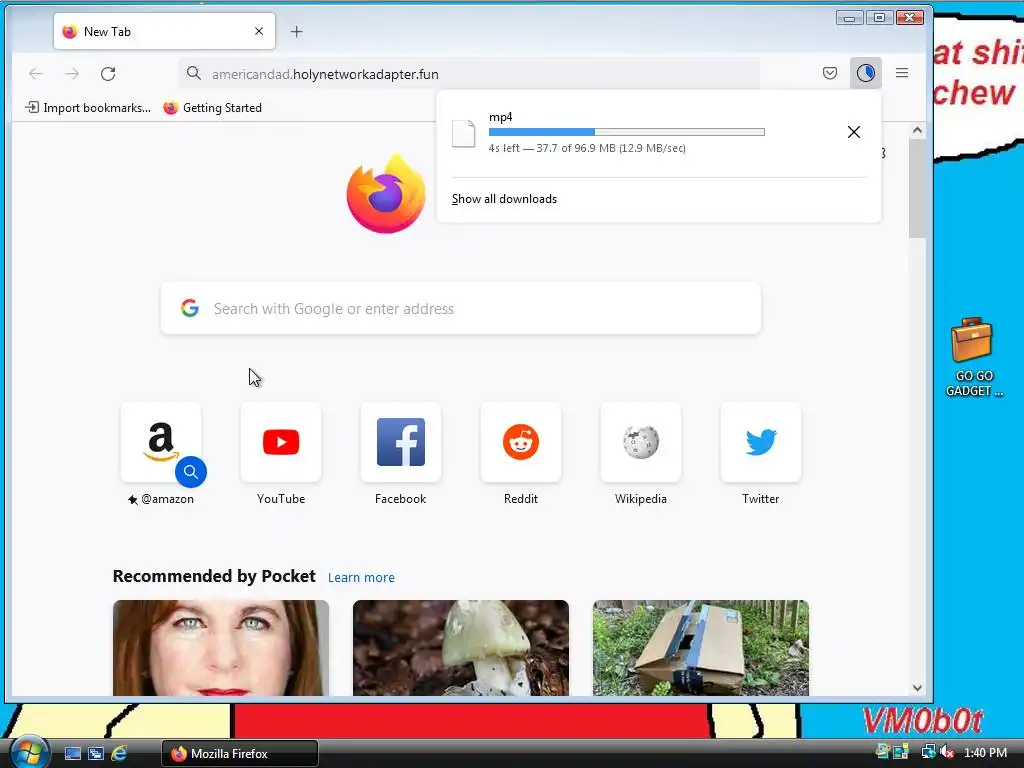The height and width of the screenshot is (768, 1024).
Task: Open the Firefox hamburger menu
Action: tap(902, 73)
